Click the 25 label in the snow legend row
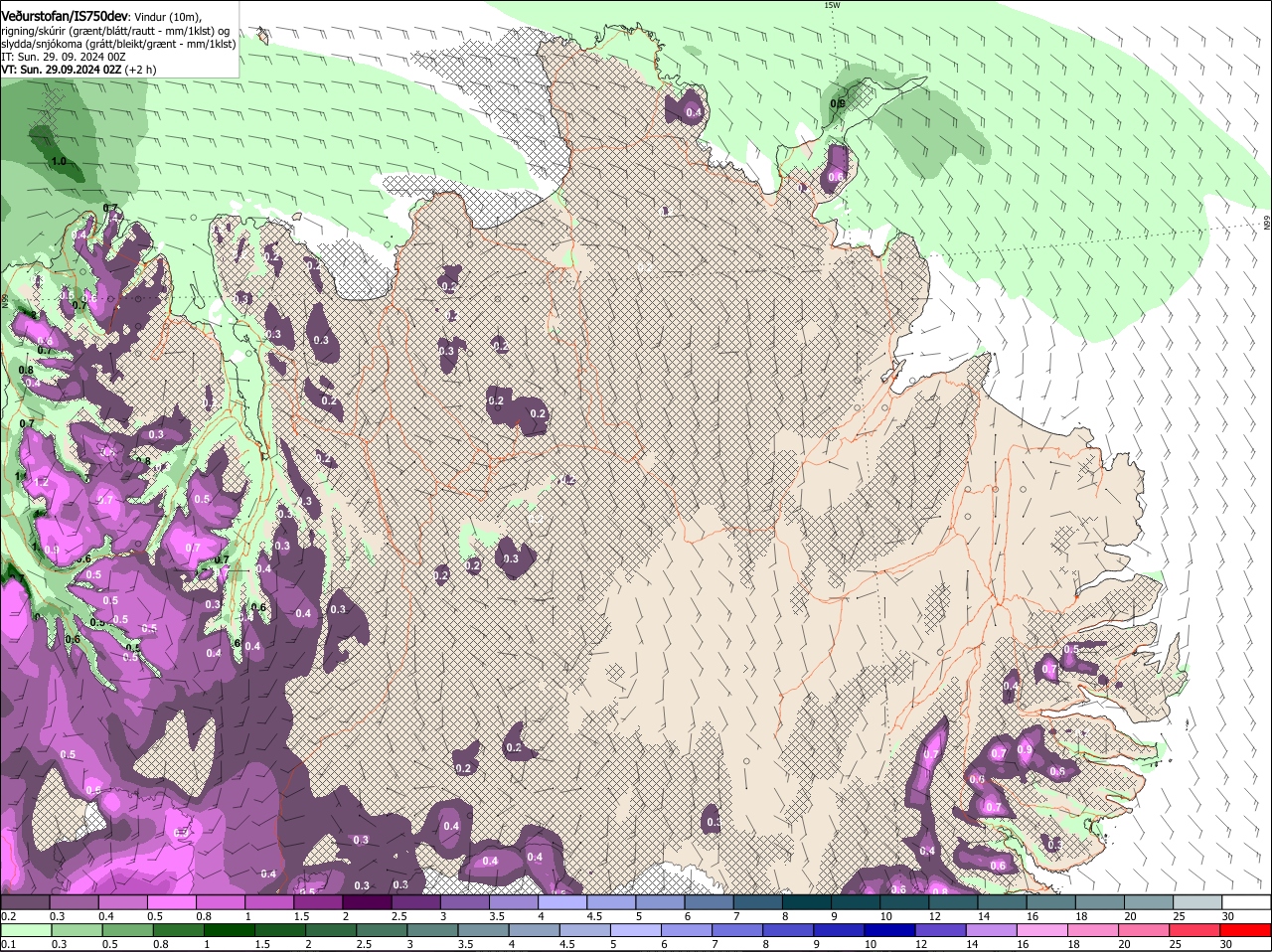The image size is (1272, 952). pos(1179,916)
